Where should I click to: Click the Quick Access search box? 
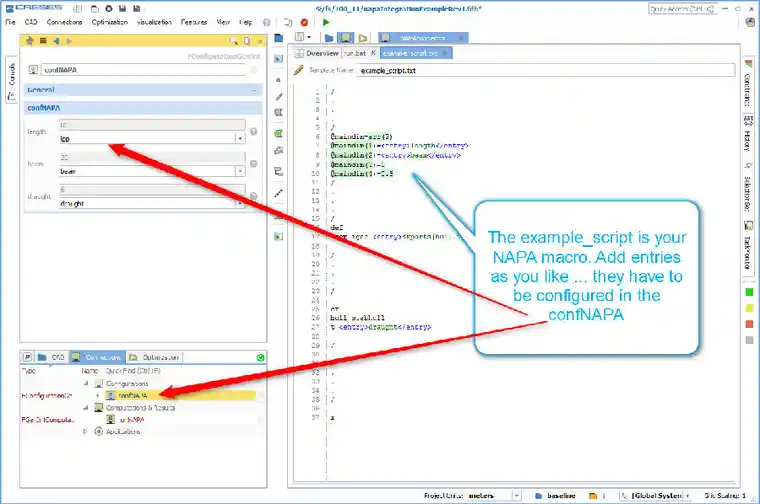[682, 9]
